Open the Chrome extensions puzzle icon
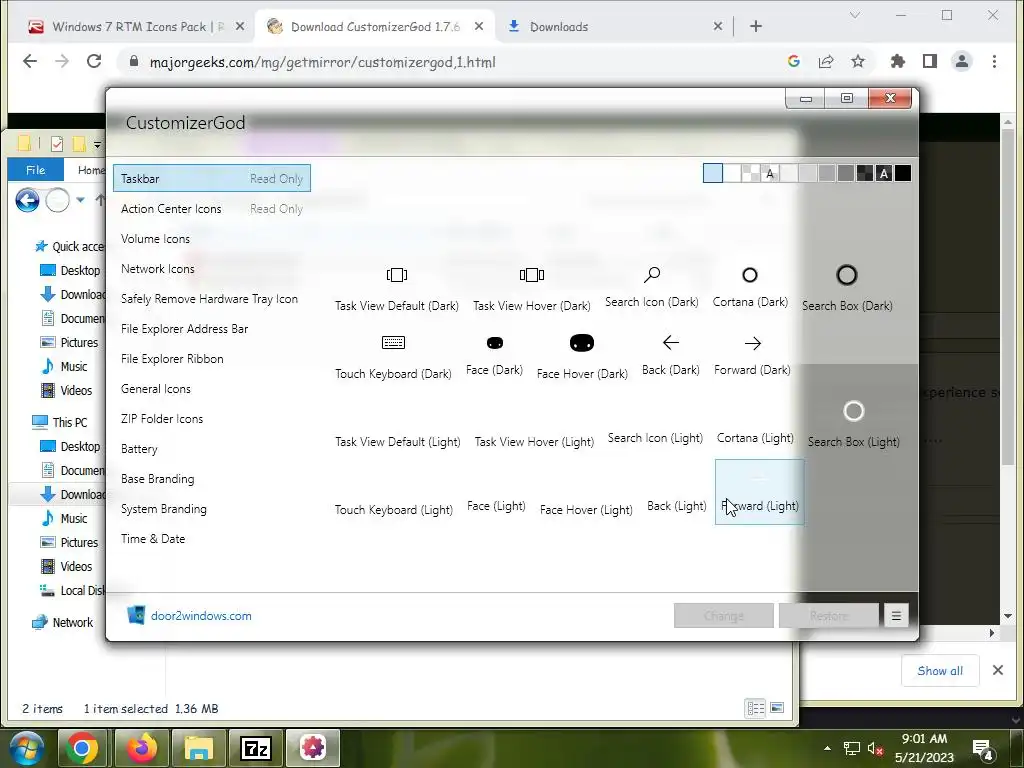The image size is (1024, 768). tap(898, 61)
